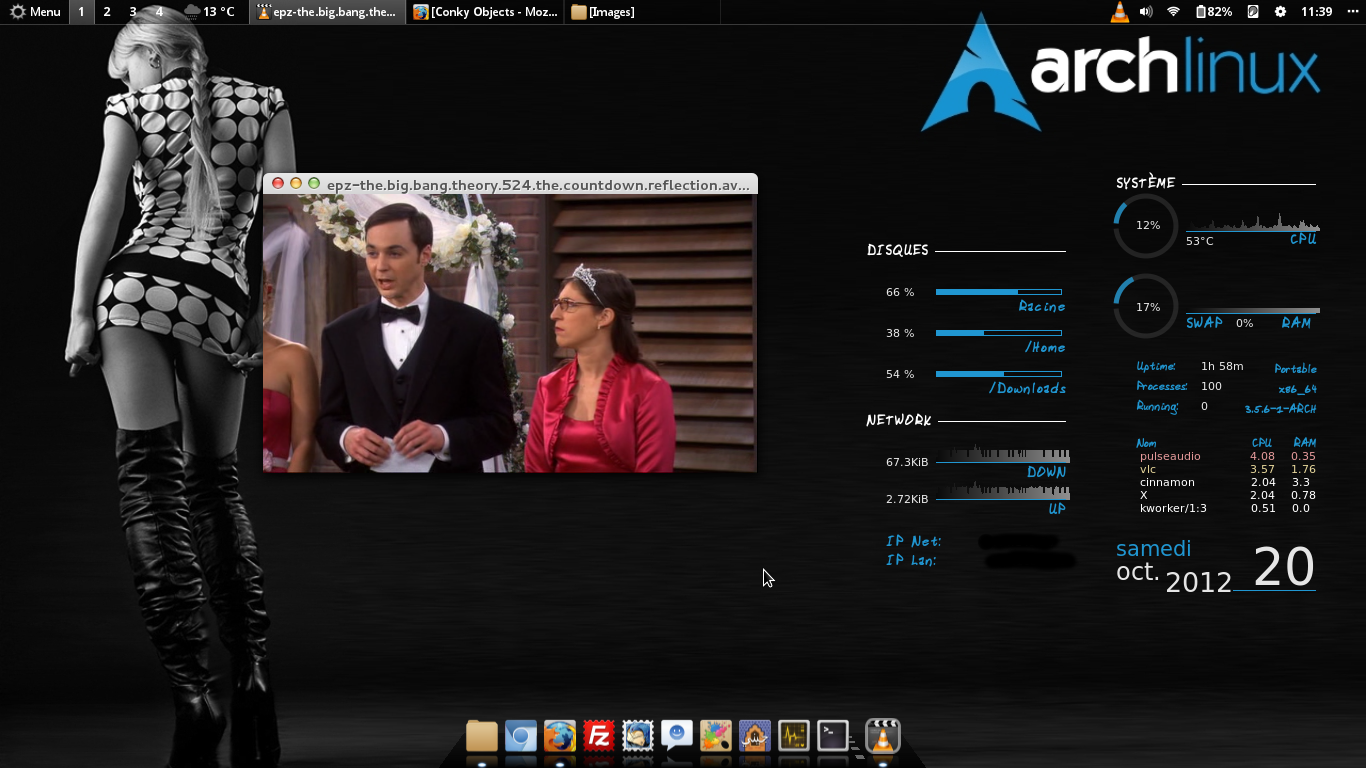The image size is (1366, 768).
Task: Open the mosque arch dock icon
Action: [x=755, y=736]
